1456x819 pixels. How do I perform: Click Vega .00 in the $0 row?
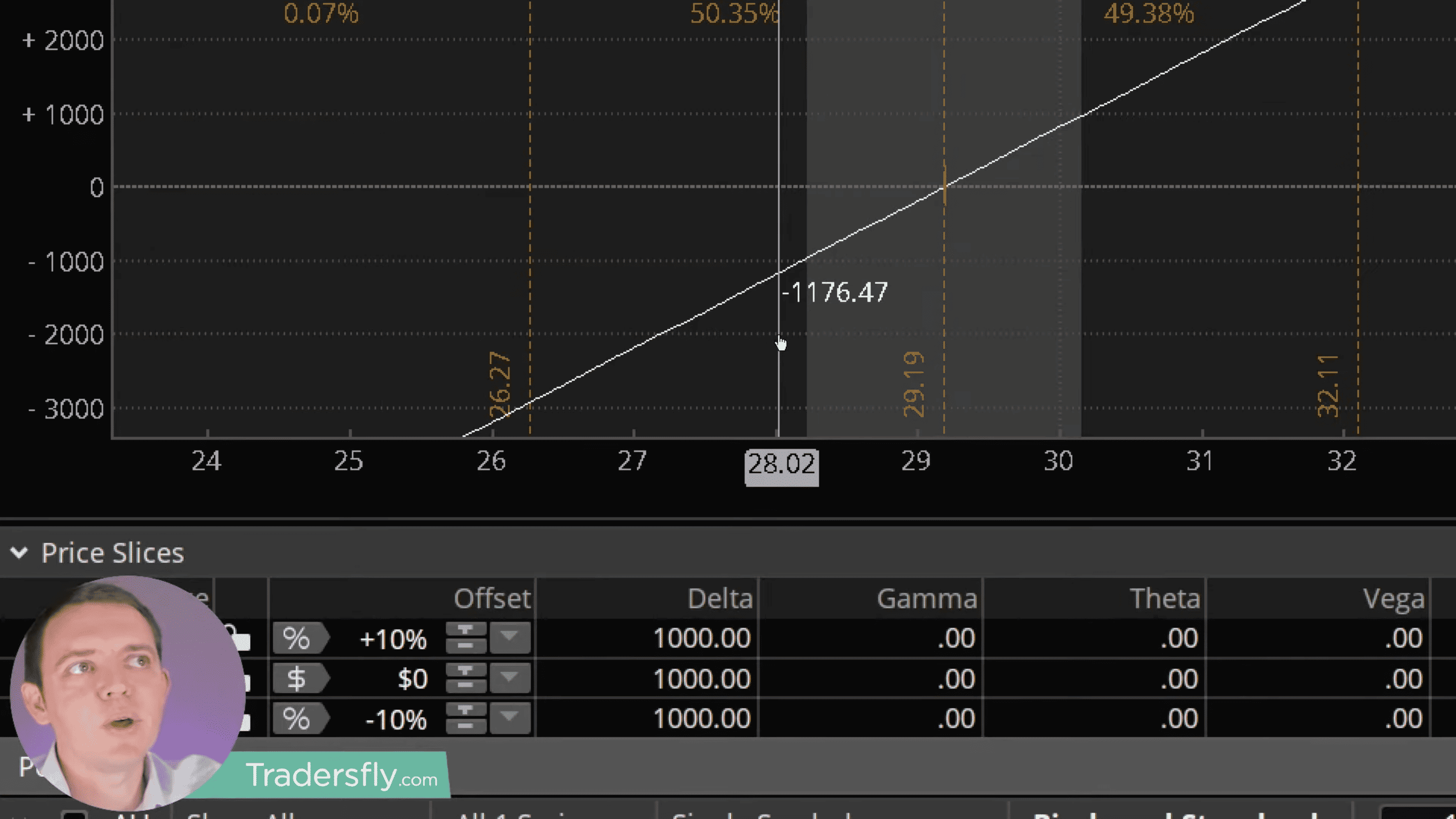click(1403, 679)
